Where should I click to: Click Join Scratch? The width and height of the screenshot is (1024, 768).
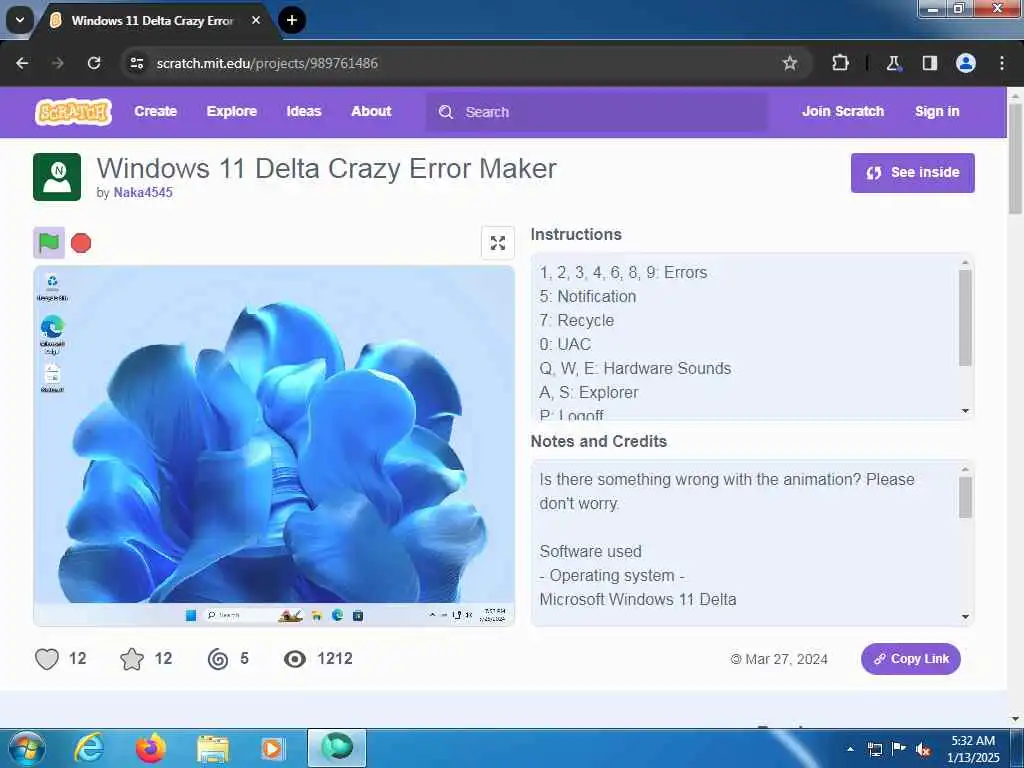pos(842,112)
